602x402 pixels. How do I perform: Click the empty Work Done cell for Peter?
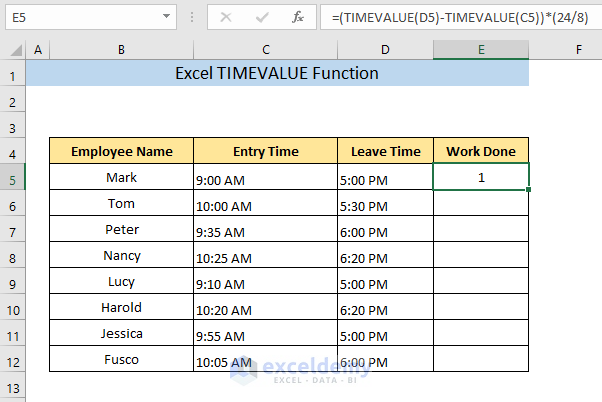click(x=481, y=230)
